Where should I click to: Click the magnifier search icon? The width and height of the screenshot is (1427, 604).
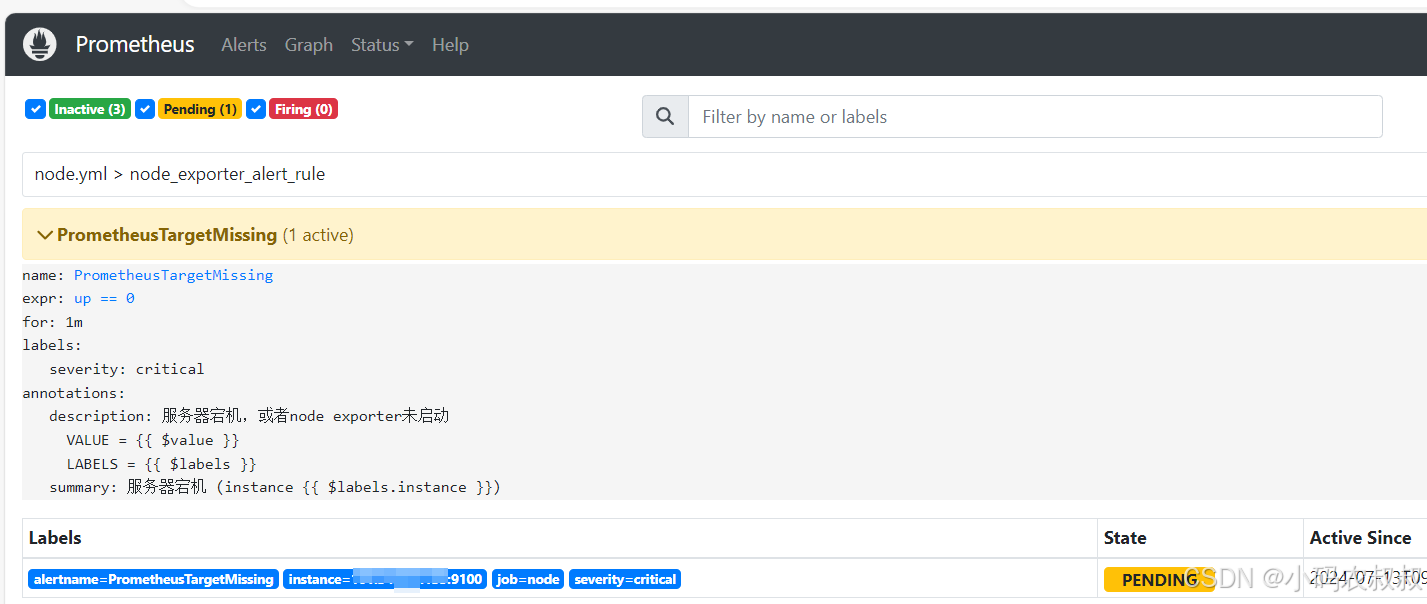click(665, 117)
